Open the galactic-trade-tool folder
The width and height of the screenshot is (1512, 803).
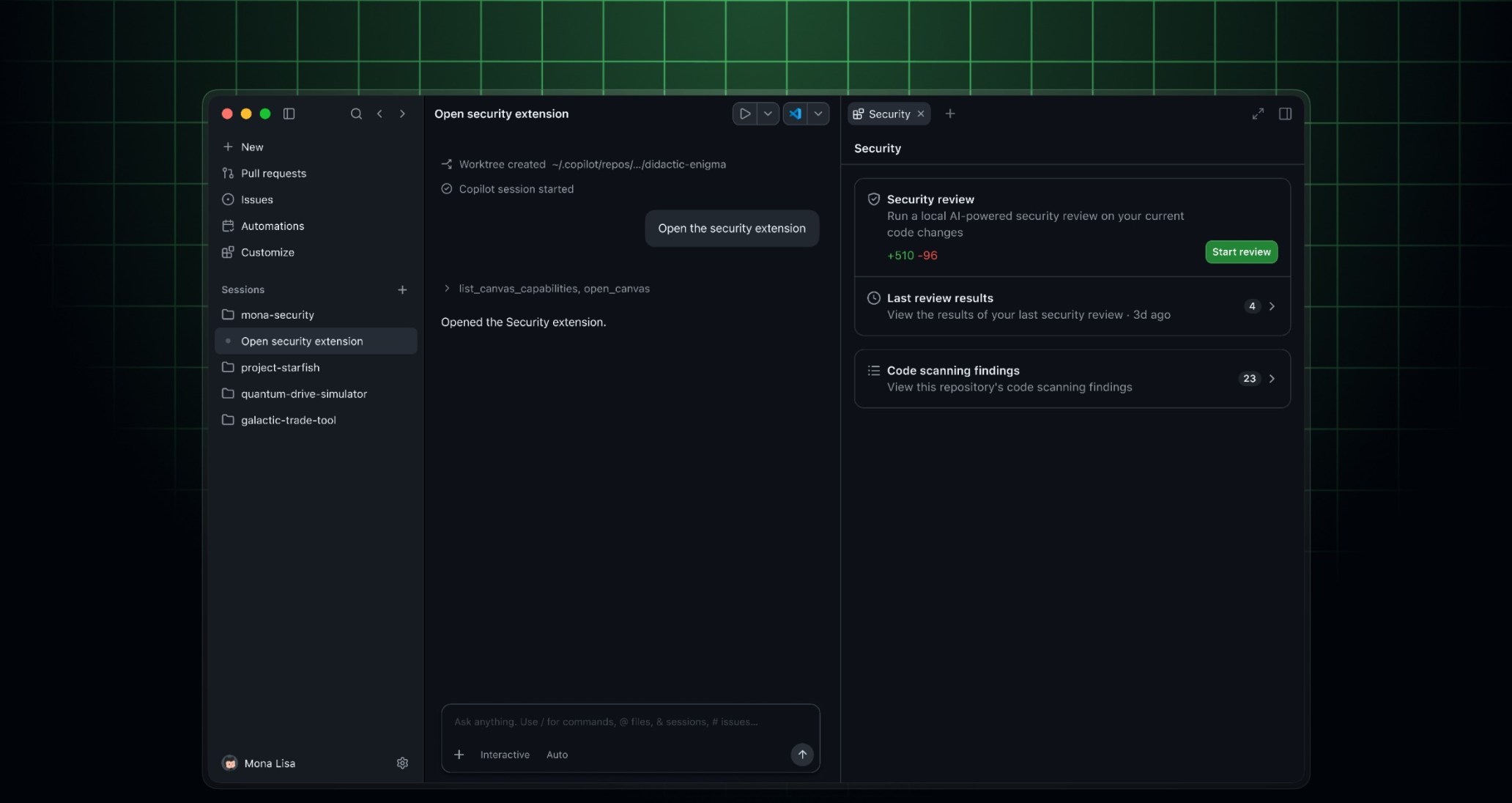[x=316, y=420]
